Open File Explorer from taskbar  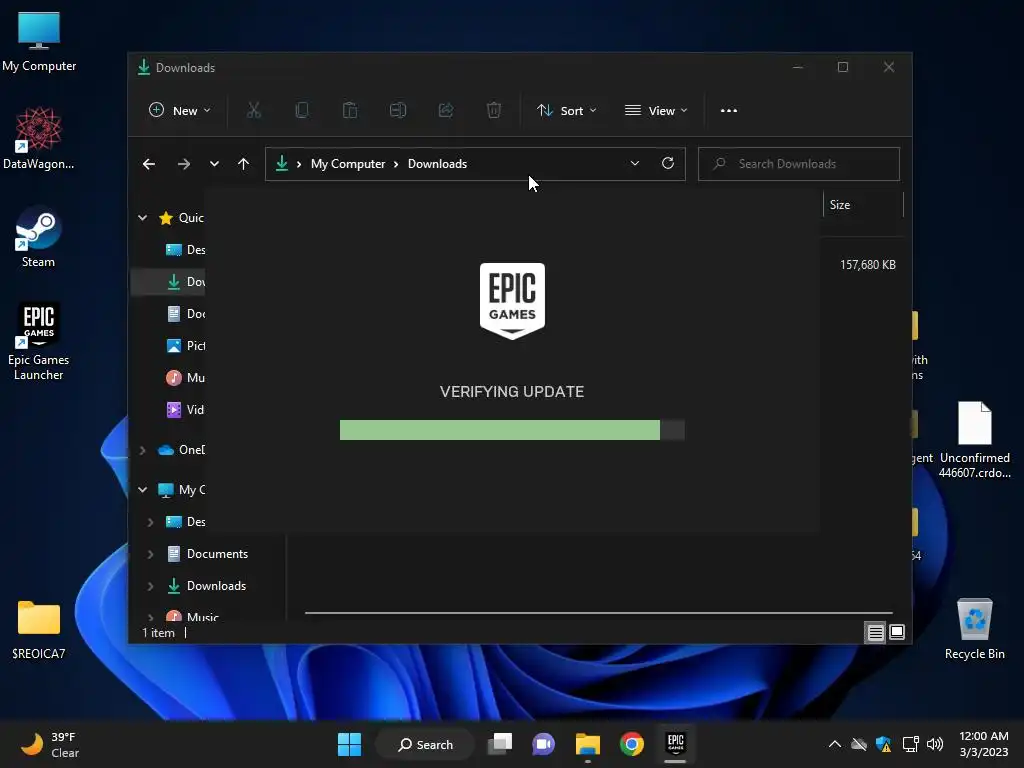588,744
